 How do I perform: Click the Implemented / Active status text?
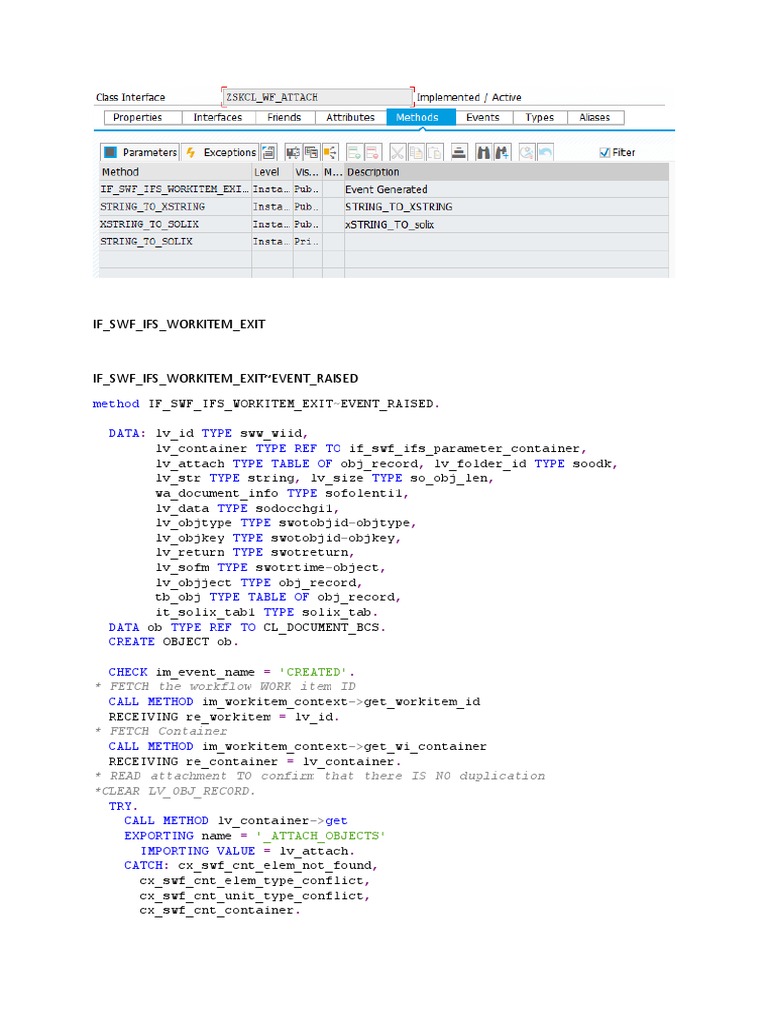point(469,97)
